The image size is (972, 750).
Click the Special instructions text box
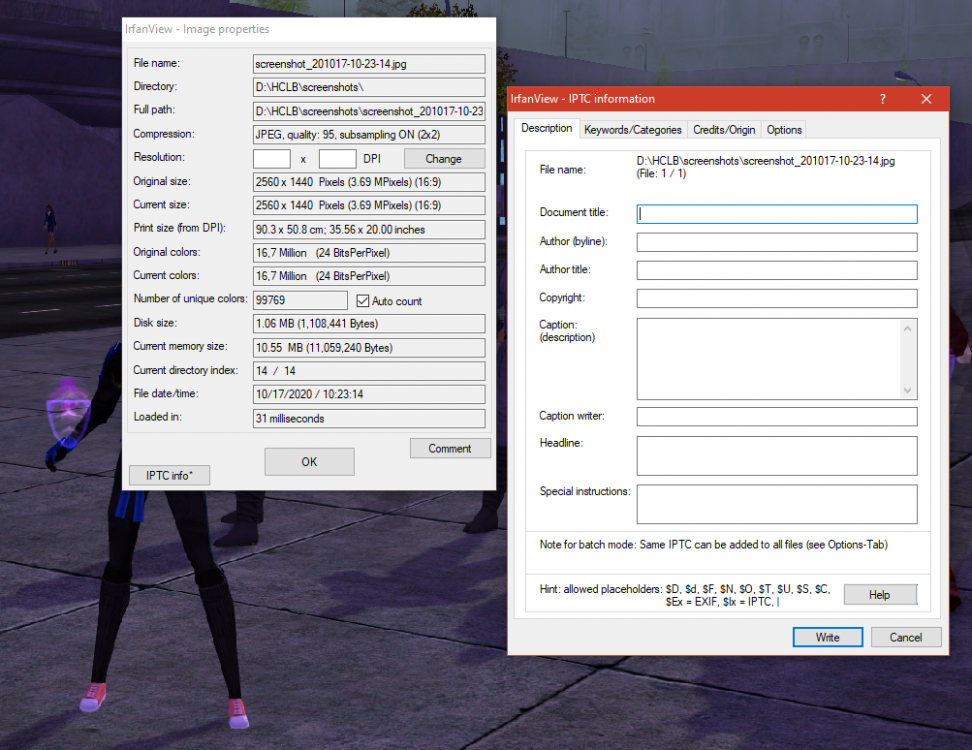776,504
